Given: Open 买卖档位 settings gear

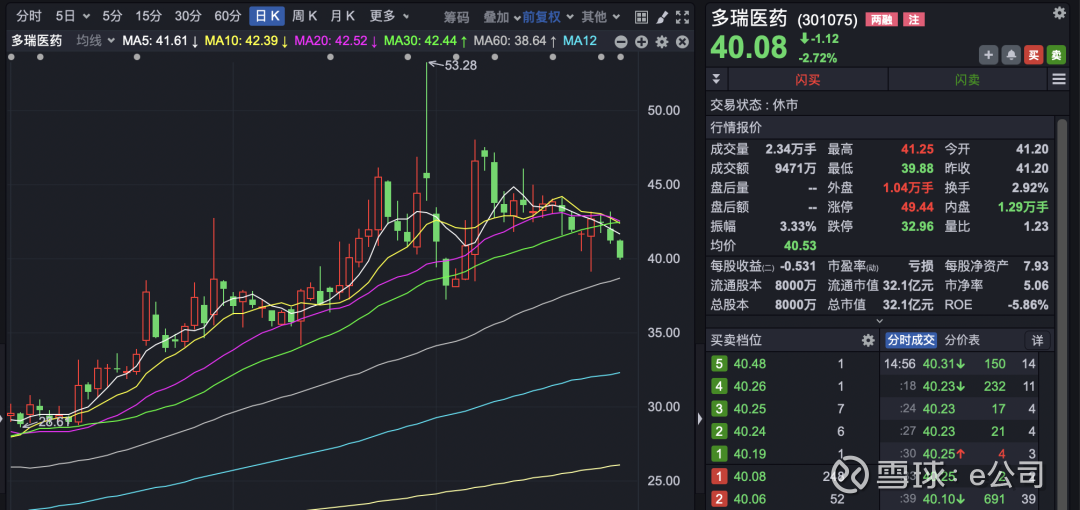Looking at the screenshot, I should pyautogui.click(x=868, y=340).
